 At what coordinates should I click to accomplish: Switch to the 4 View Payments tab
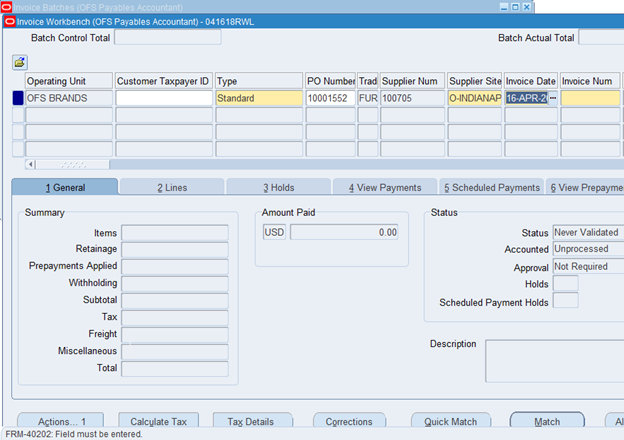click(x=385, y=187)
